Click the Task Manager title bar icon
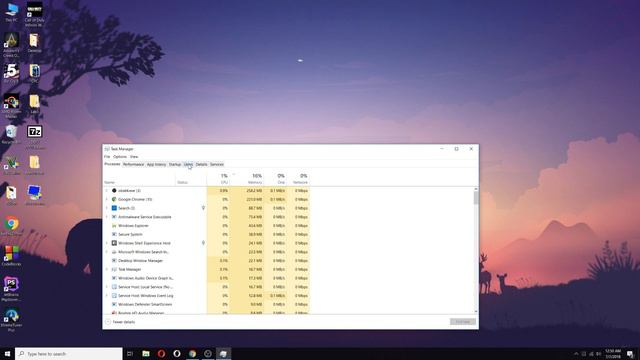This screenshot has height=360, width=640. [x=107, y=149]
